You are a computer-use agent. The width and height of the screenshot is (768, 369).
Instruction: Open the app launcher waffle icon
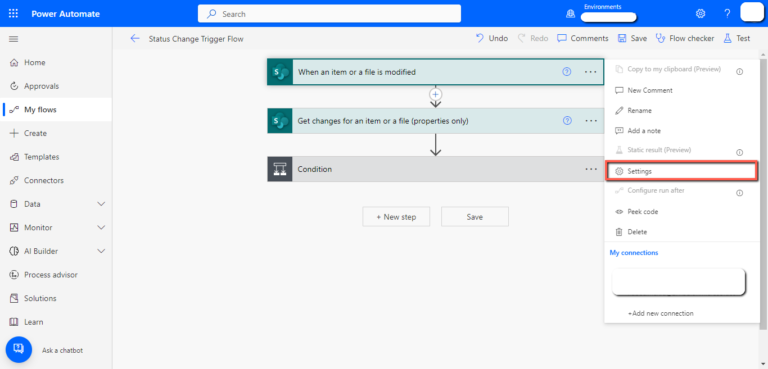tap(13, 14)
